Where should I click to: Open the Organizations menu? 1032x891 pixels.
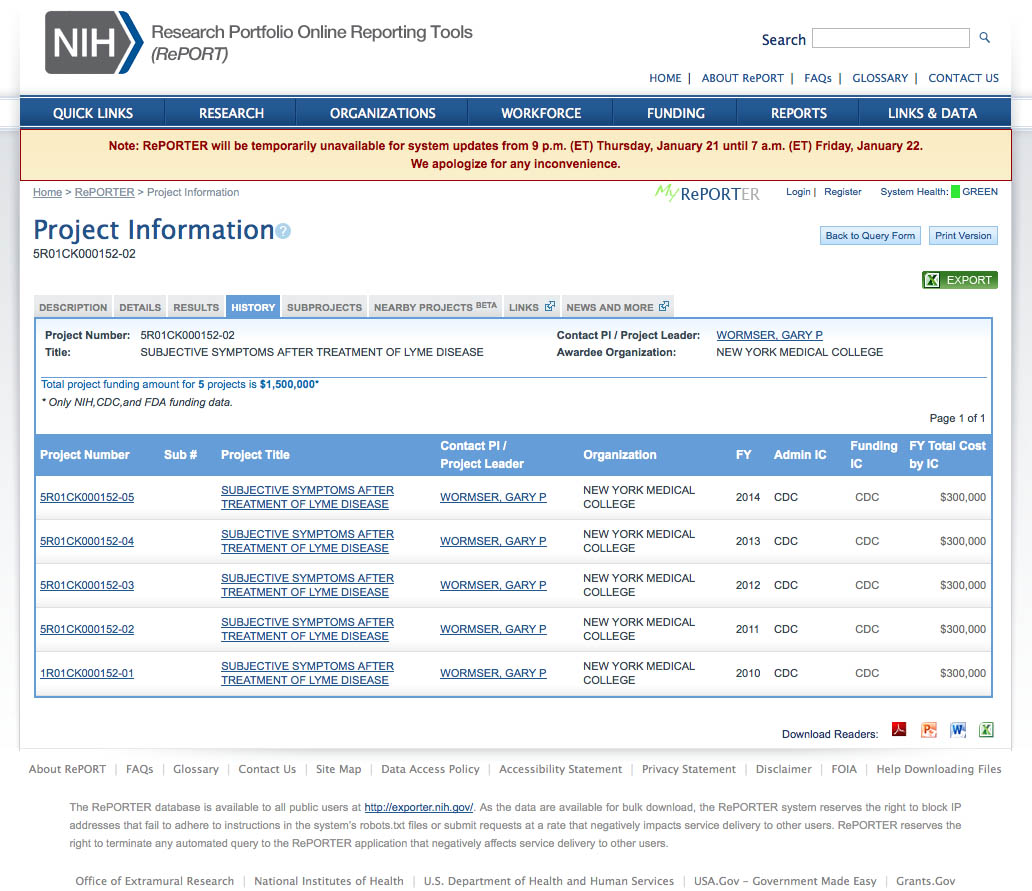coord(382,113)
